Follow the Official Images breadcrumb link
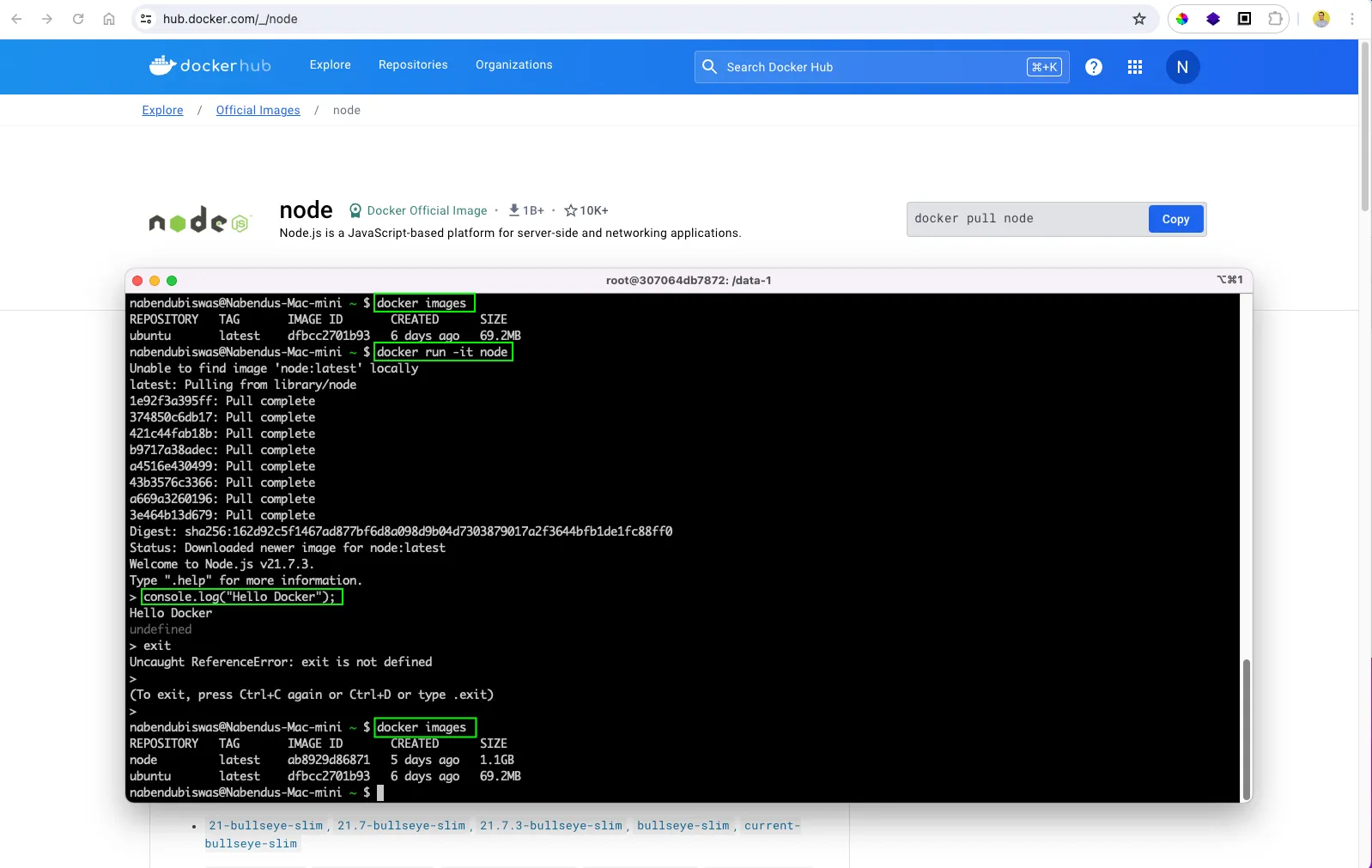Image resolution: width=1372 pixels, height=868 pixels. point(258,110)
